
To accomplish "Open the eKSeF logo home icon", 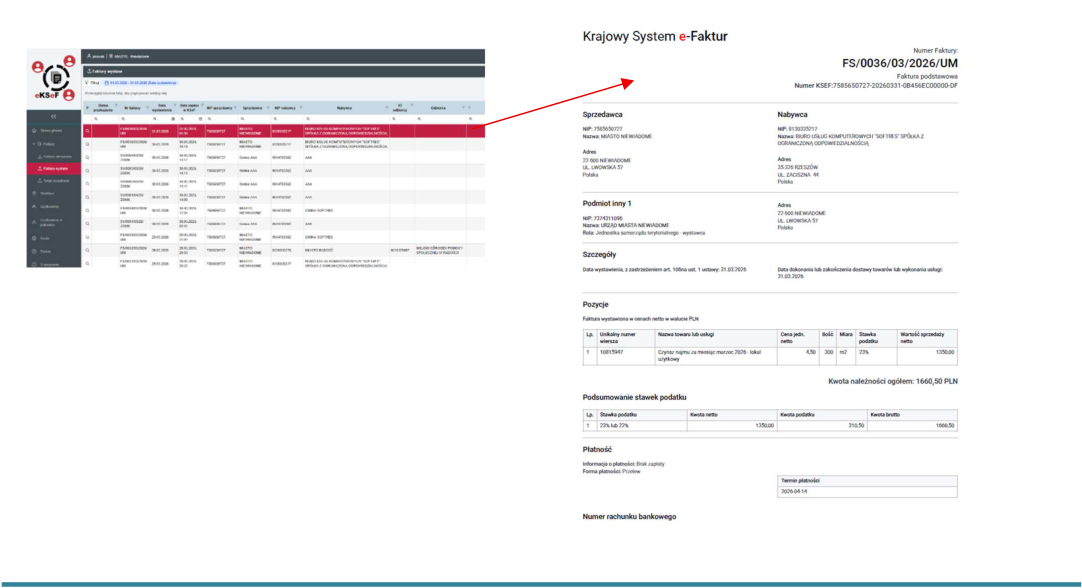I will coord(55,78).
